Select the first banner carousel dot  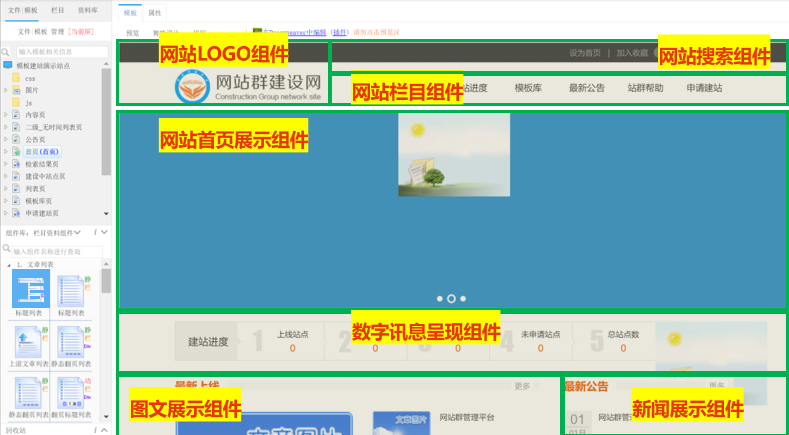pos(440,299)
